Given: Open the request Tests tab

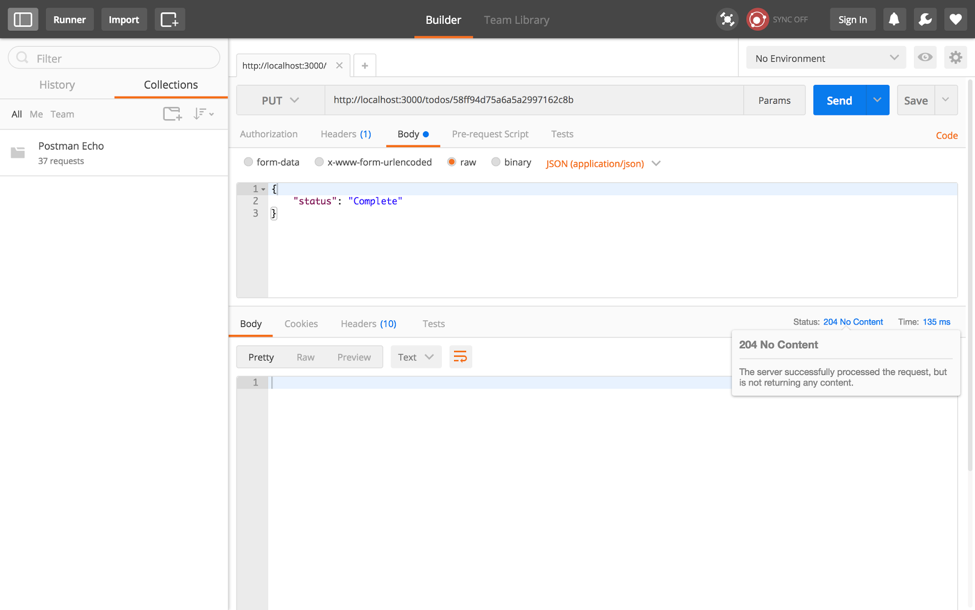Looking at the screenshot, I should (562, 134).
